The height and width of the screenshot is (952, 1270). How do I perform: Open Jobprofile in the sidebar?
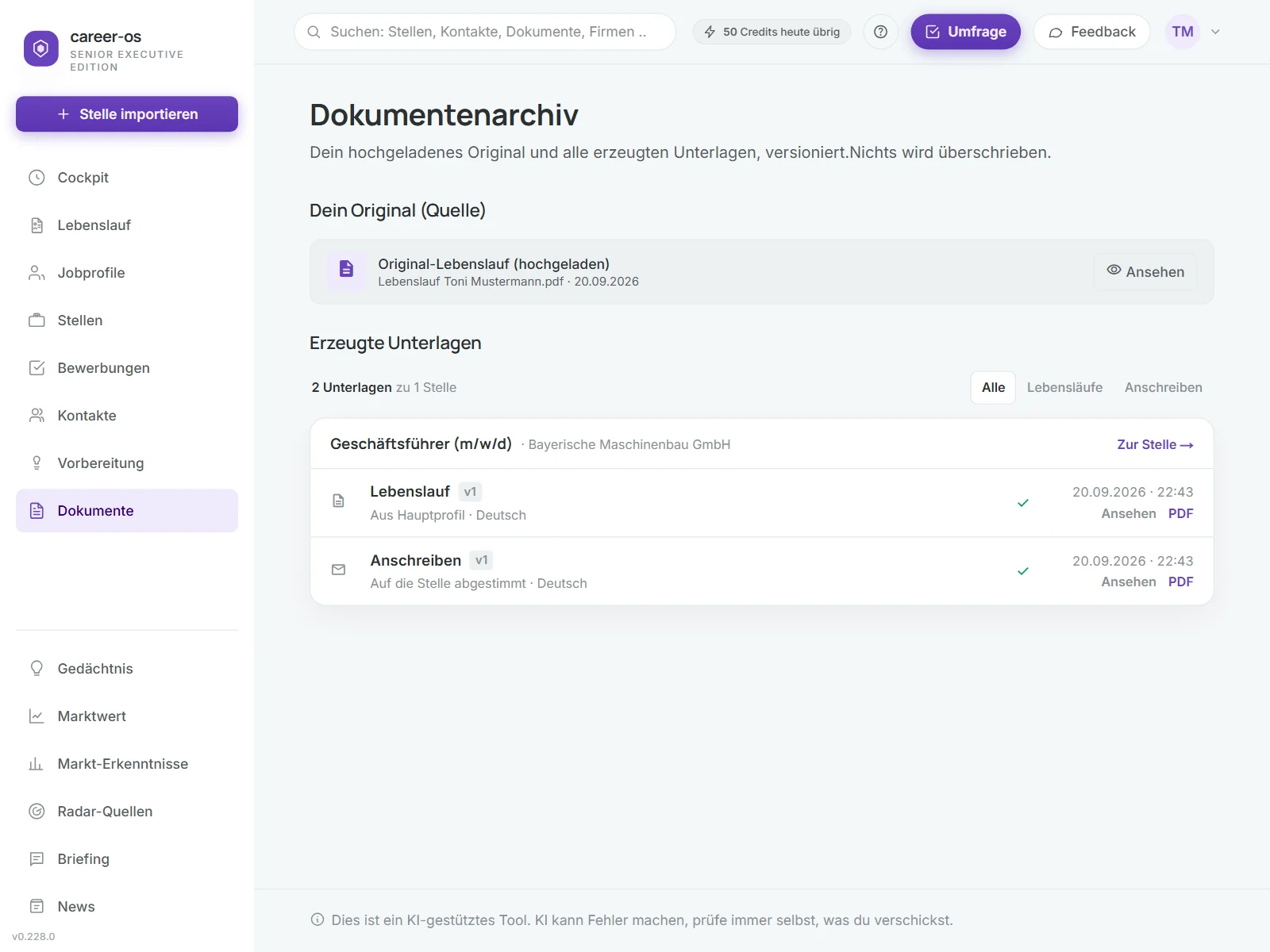[x=127, y=273]
